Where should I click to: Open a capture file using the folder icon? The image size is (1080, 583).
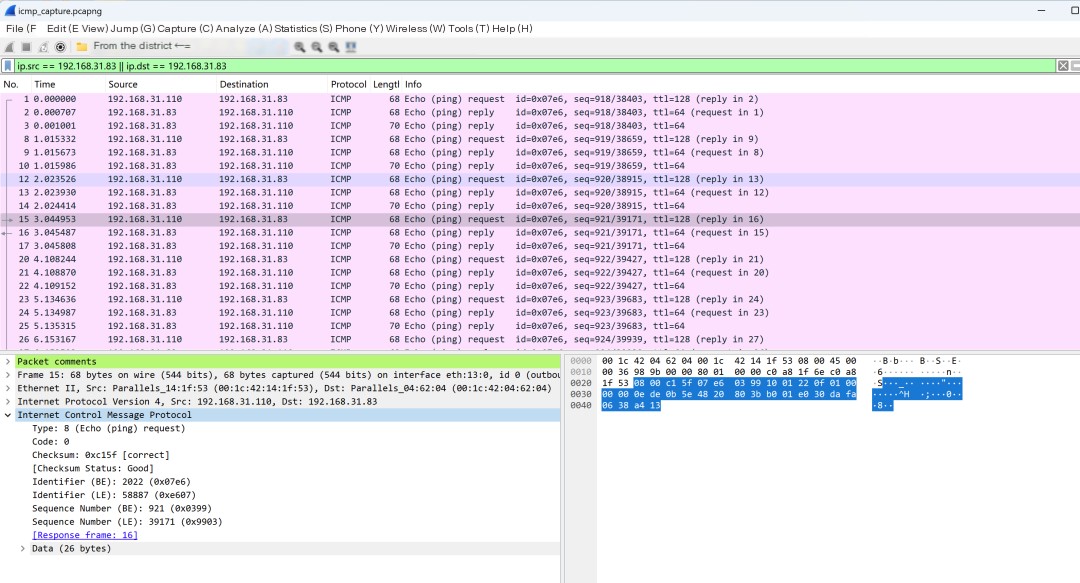pos(81,47)
